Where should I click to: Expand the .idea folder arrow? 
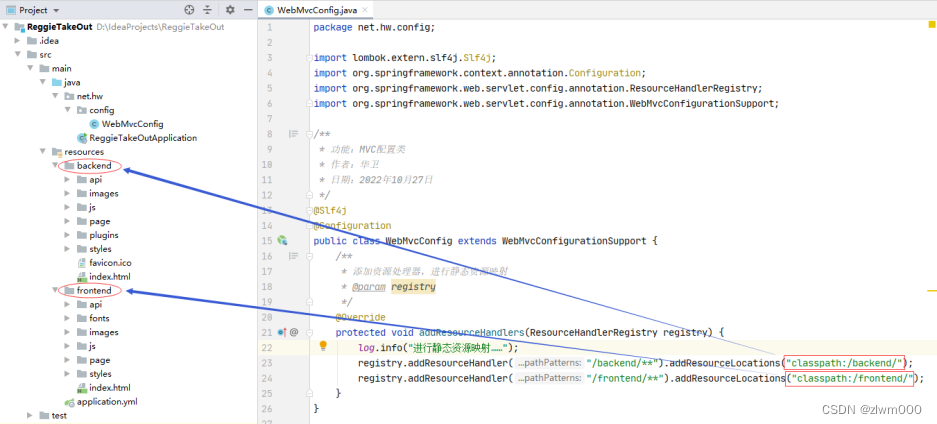pos(18,41)
